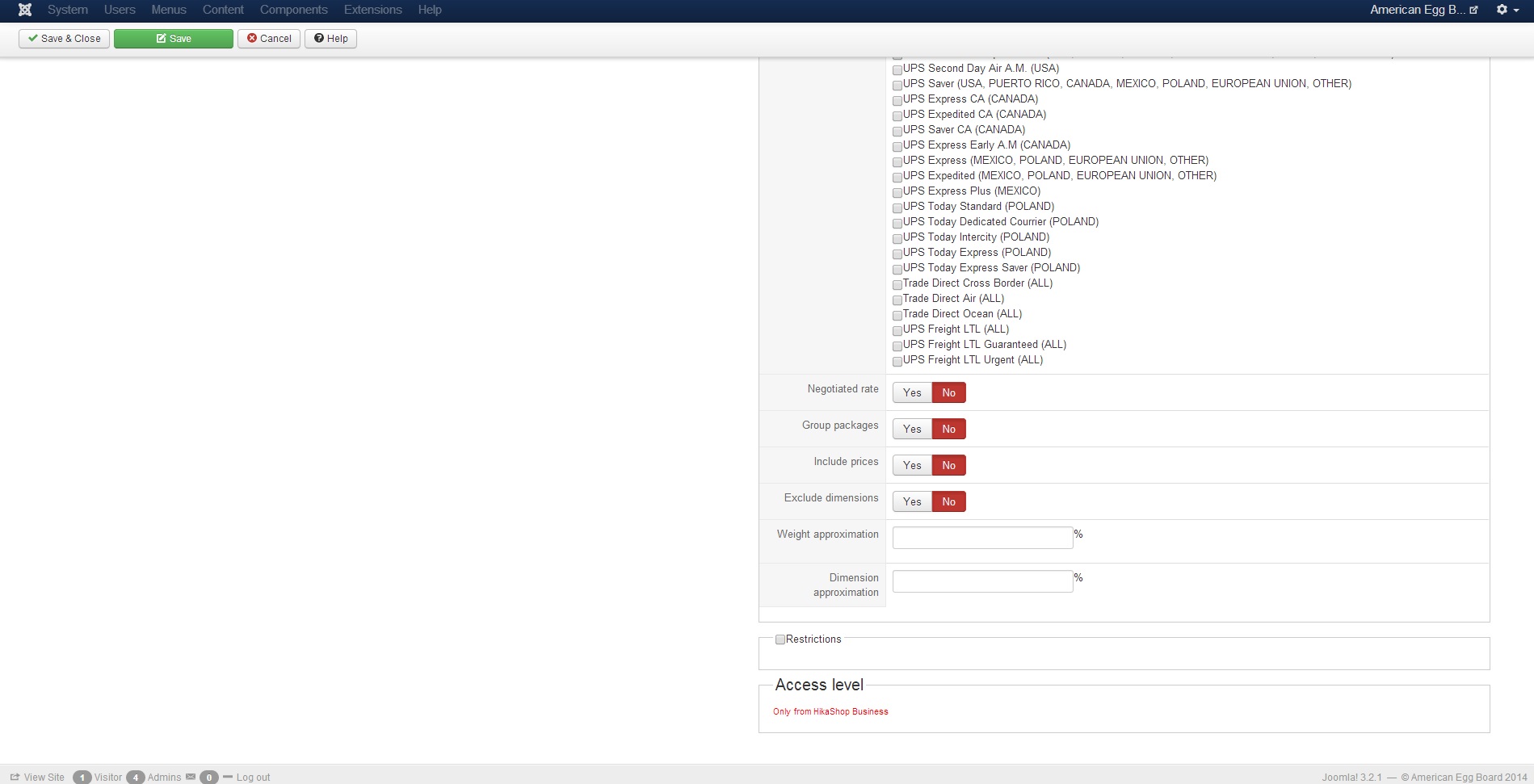Image resolution: width=1534 pixels, height=784 pixels.
Task: Set Group packages to No
Action: click(x=949, y=430)
